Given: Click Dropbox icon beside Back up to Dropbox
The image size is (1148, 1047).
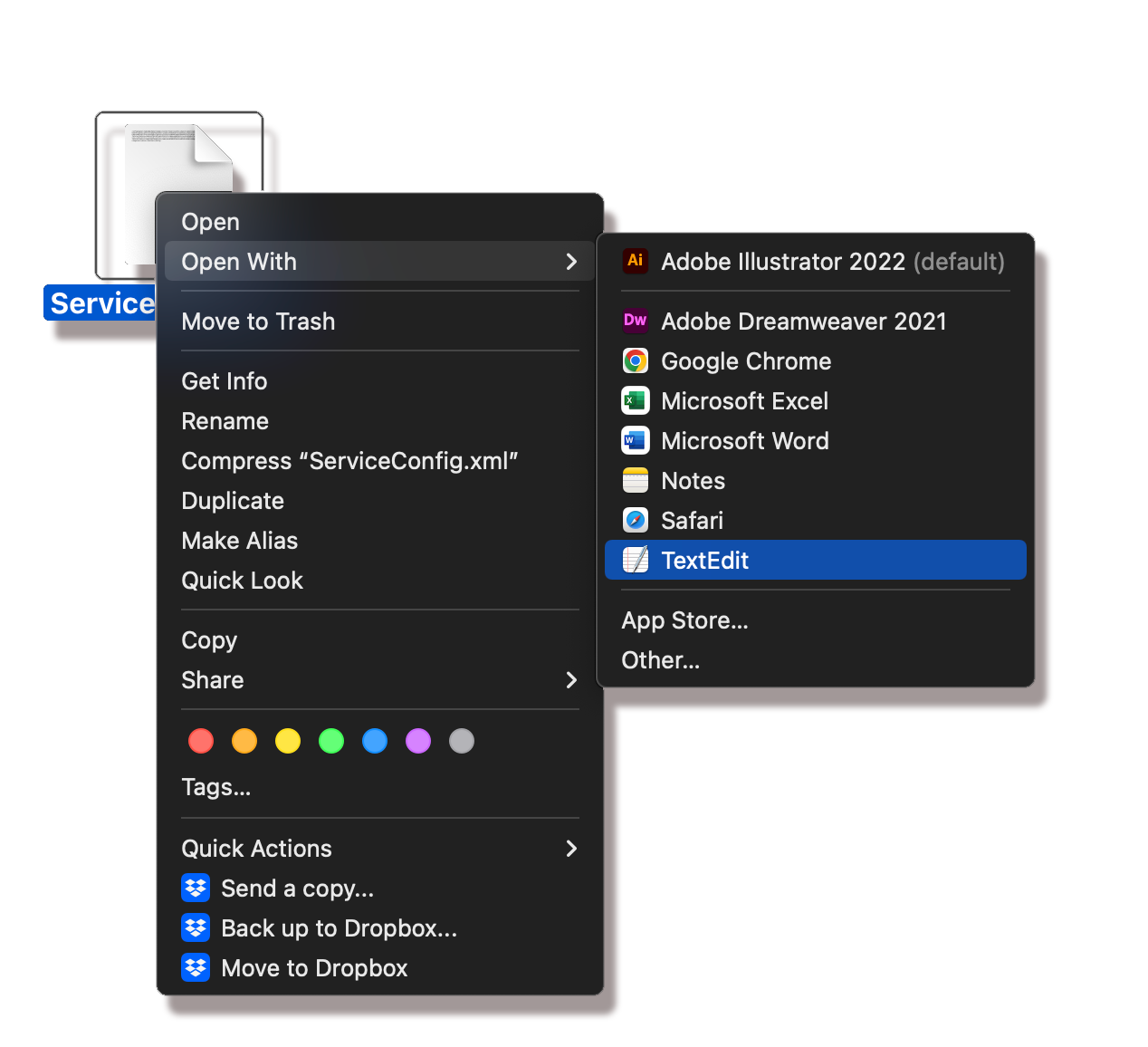Looking at the screenshot, I should pos(196,927).
